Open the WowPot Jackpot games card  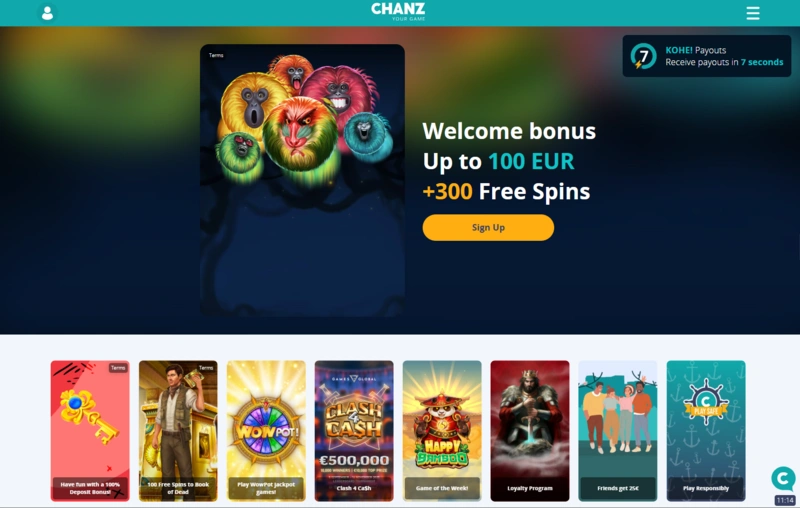click(x=266, y=431)
